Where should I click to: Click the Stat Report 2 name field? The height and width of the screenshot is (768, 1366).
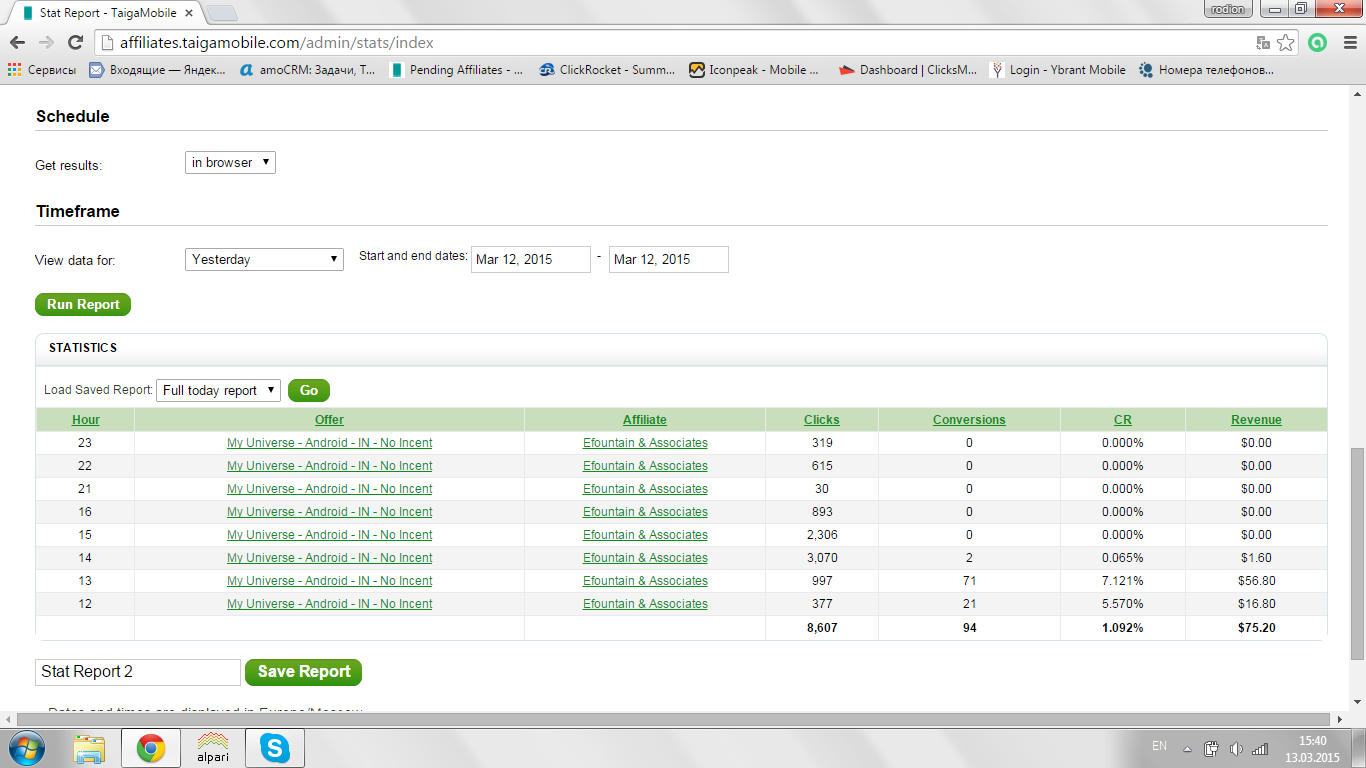(x=138, y=672)
